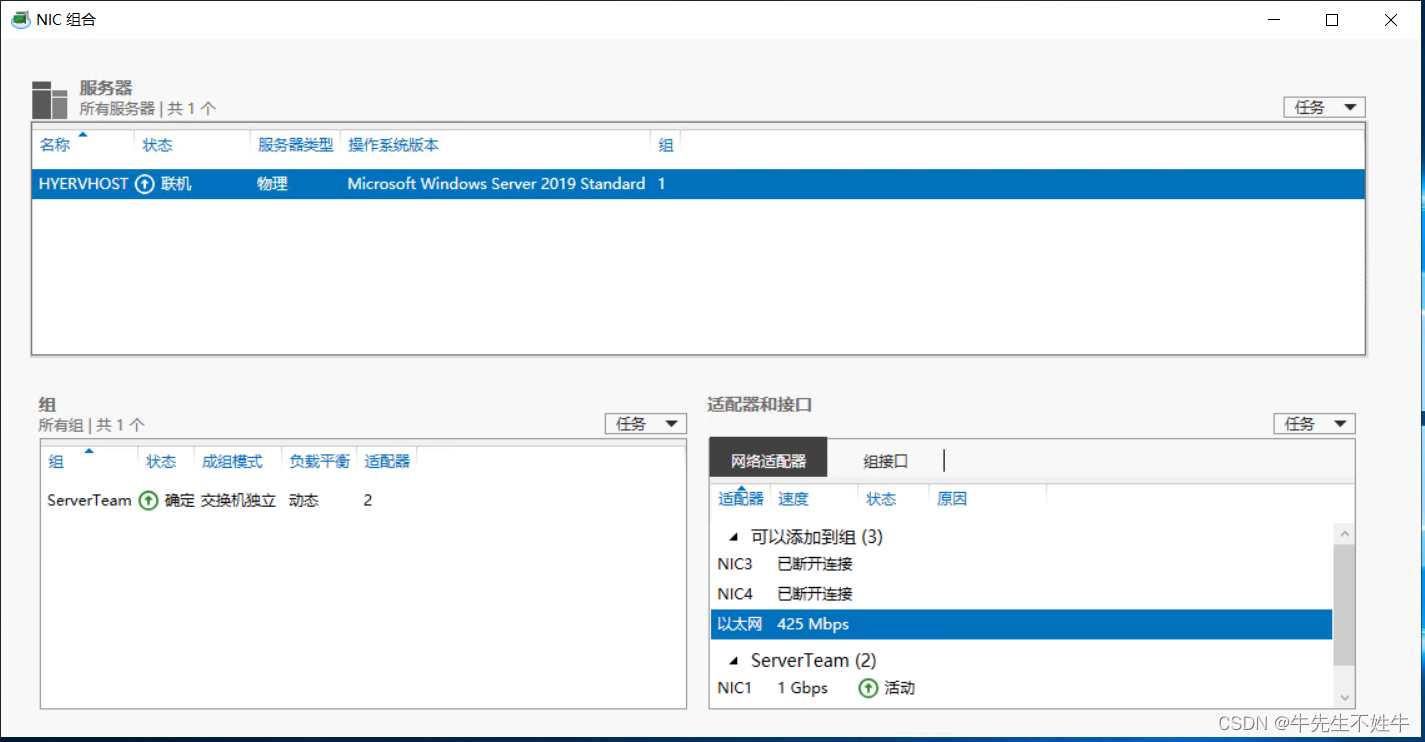Click the adapter list vertical scrollbar thumb
The image size is (1425, 742).
[1344, 607]
